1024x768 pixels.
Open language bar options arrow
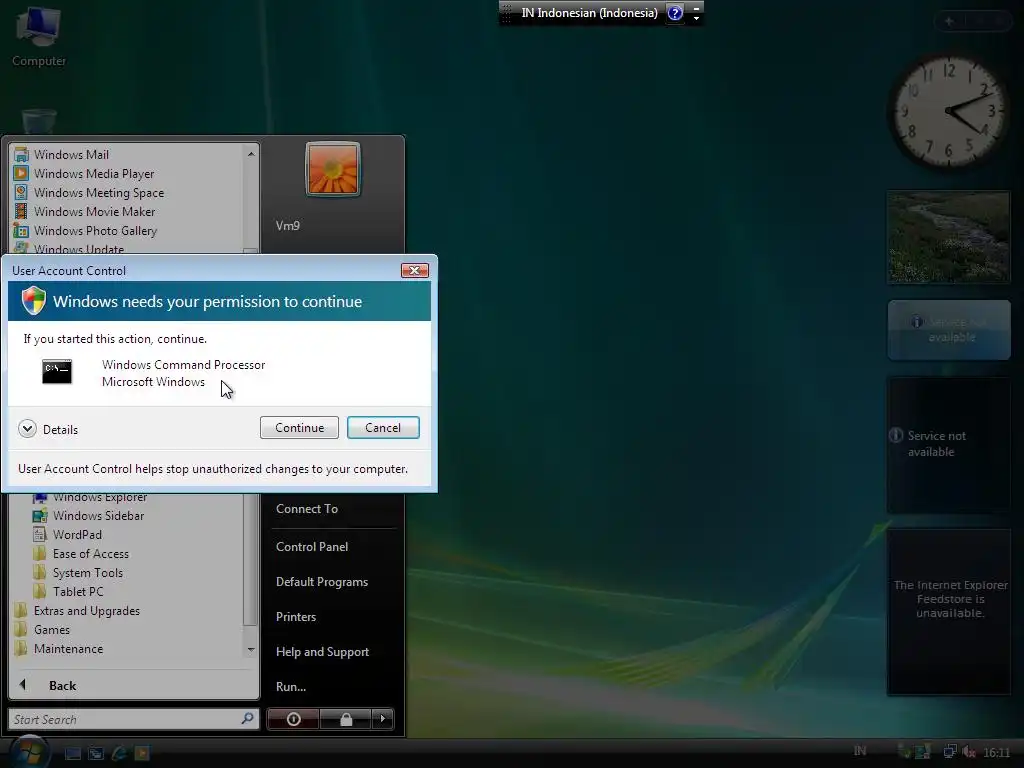tap(696, 18)
